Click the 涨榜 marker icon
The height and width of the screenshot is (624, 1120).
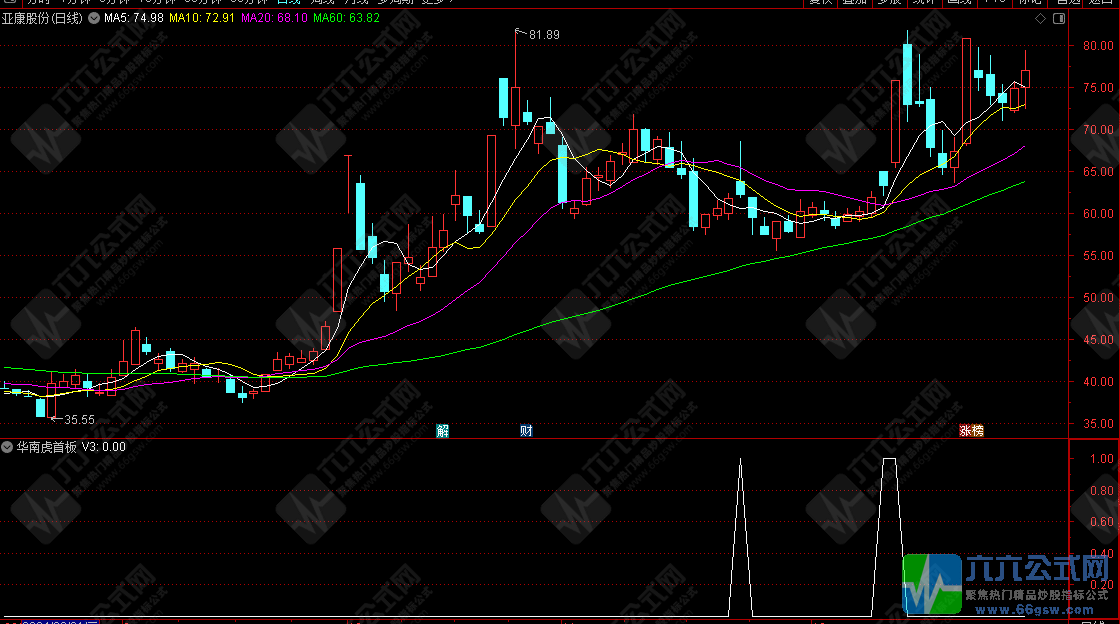pyautogui.click(x=971, y=431)
